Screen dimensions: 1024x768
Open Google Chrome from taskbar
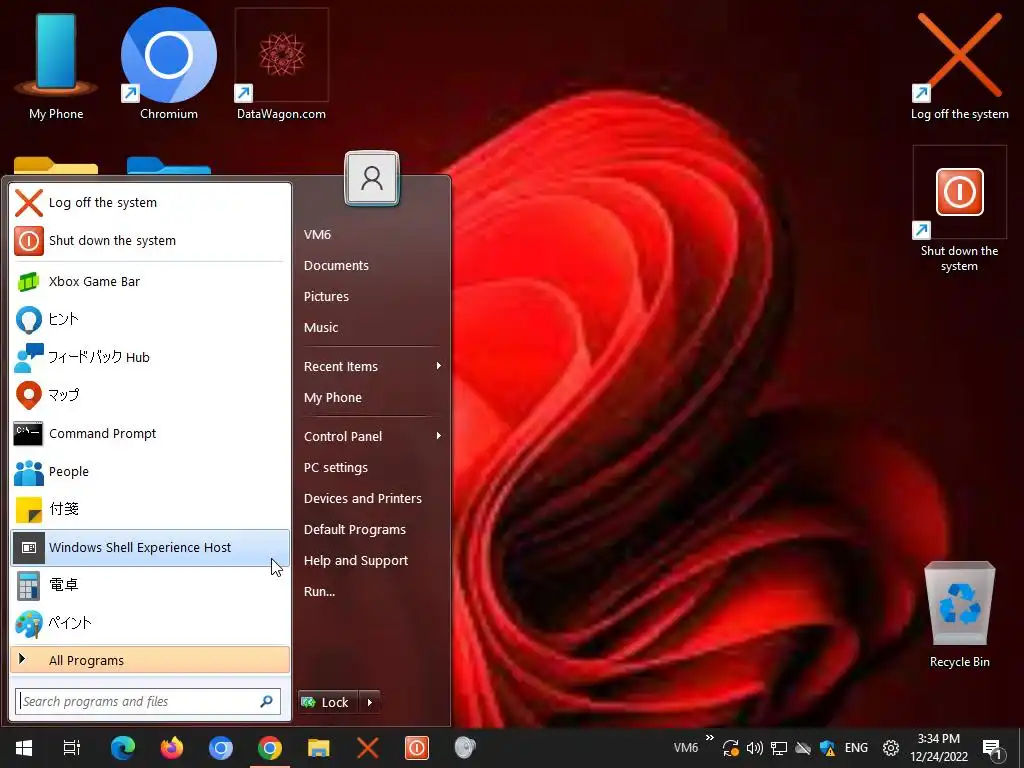[270, 748]
